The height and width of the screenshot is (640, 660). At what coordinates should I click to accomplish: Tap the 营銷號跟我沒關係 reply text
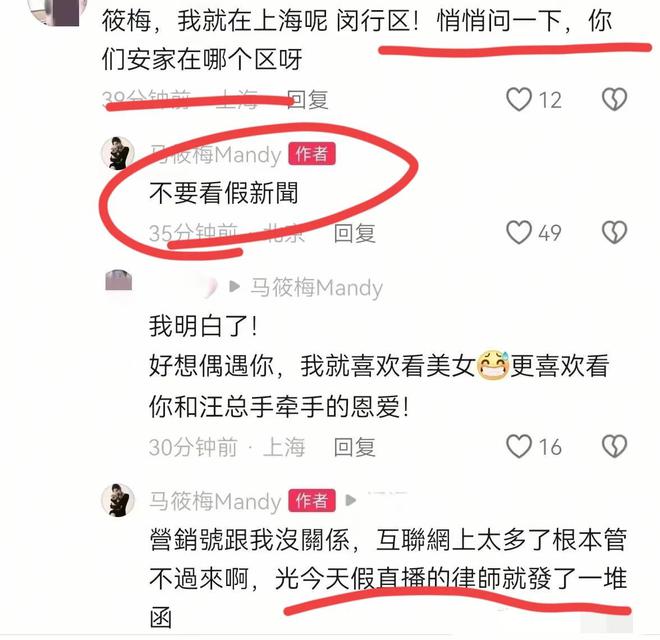pyautogui.click(x=388, y=580)
